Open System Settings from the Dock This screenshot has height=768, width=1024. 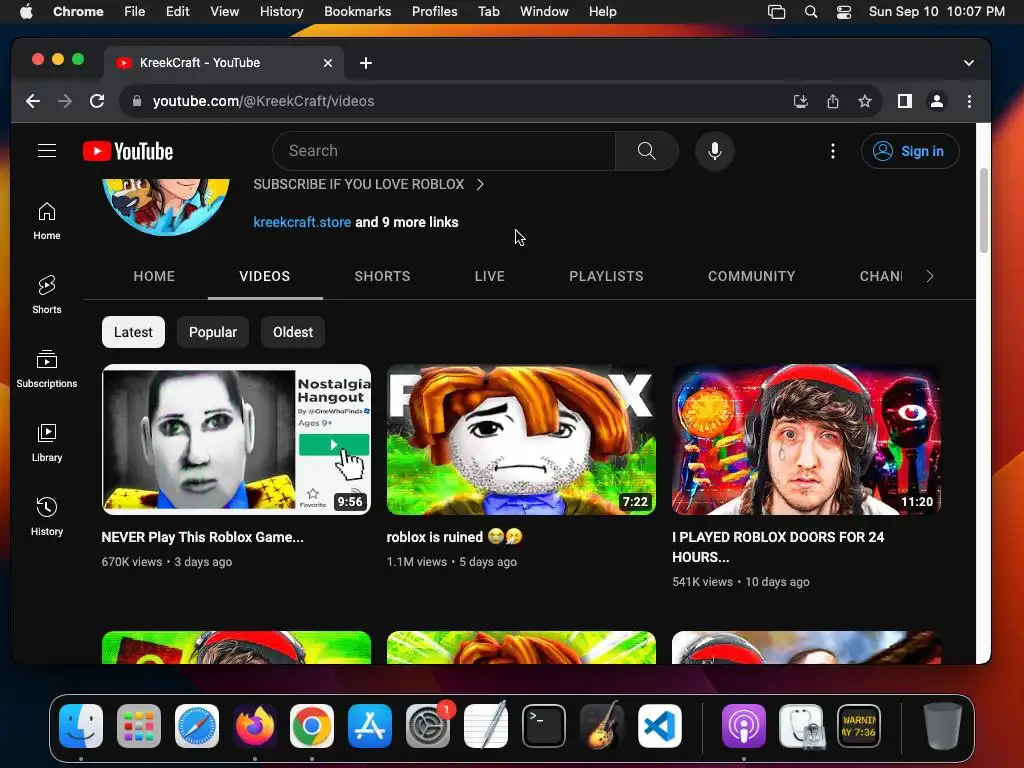click(x=428, y=726)
